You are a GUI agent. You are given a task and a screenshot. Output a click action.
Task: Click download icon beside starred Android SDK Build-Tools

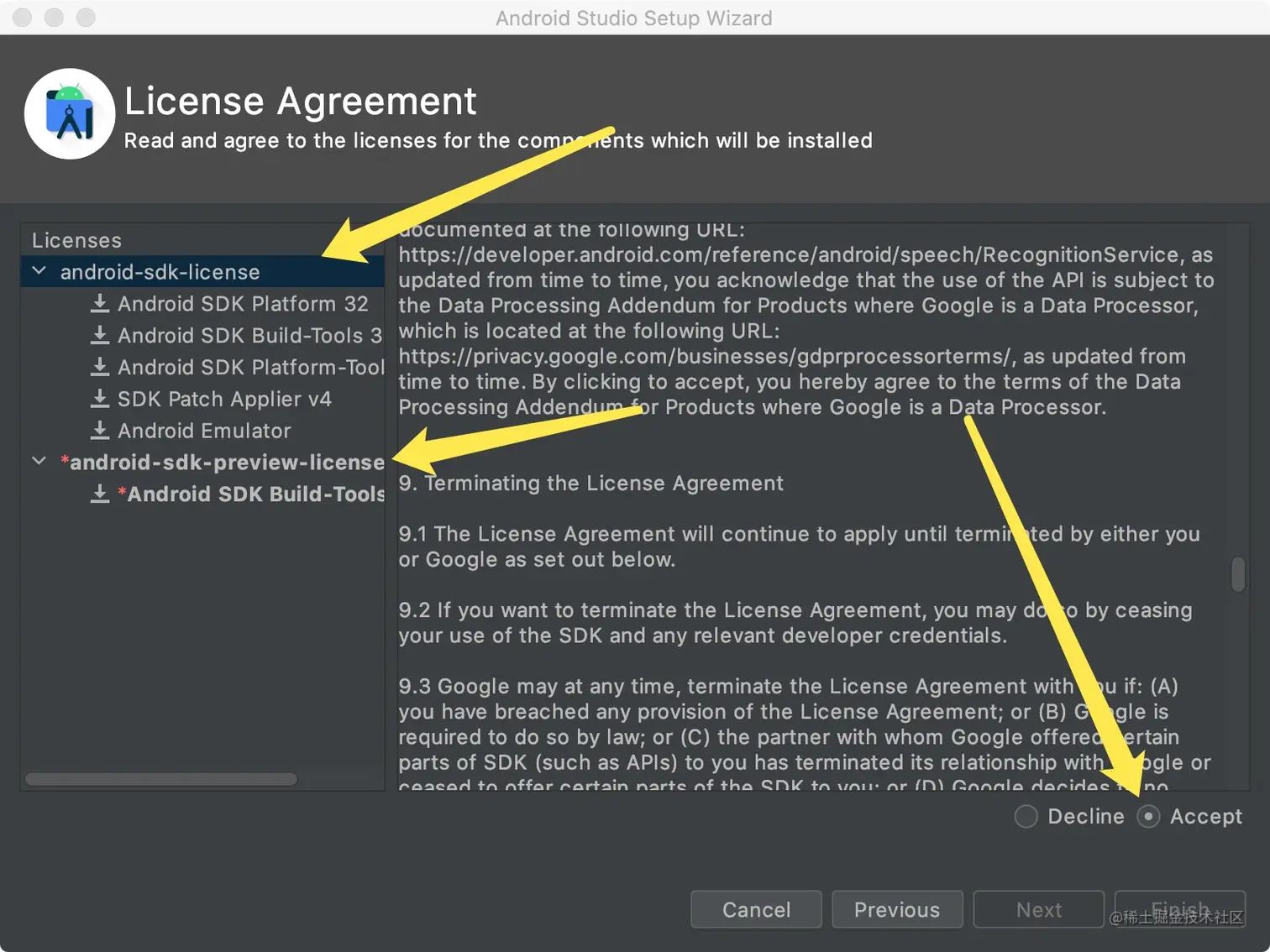100,494
